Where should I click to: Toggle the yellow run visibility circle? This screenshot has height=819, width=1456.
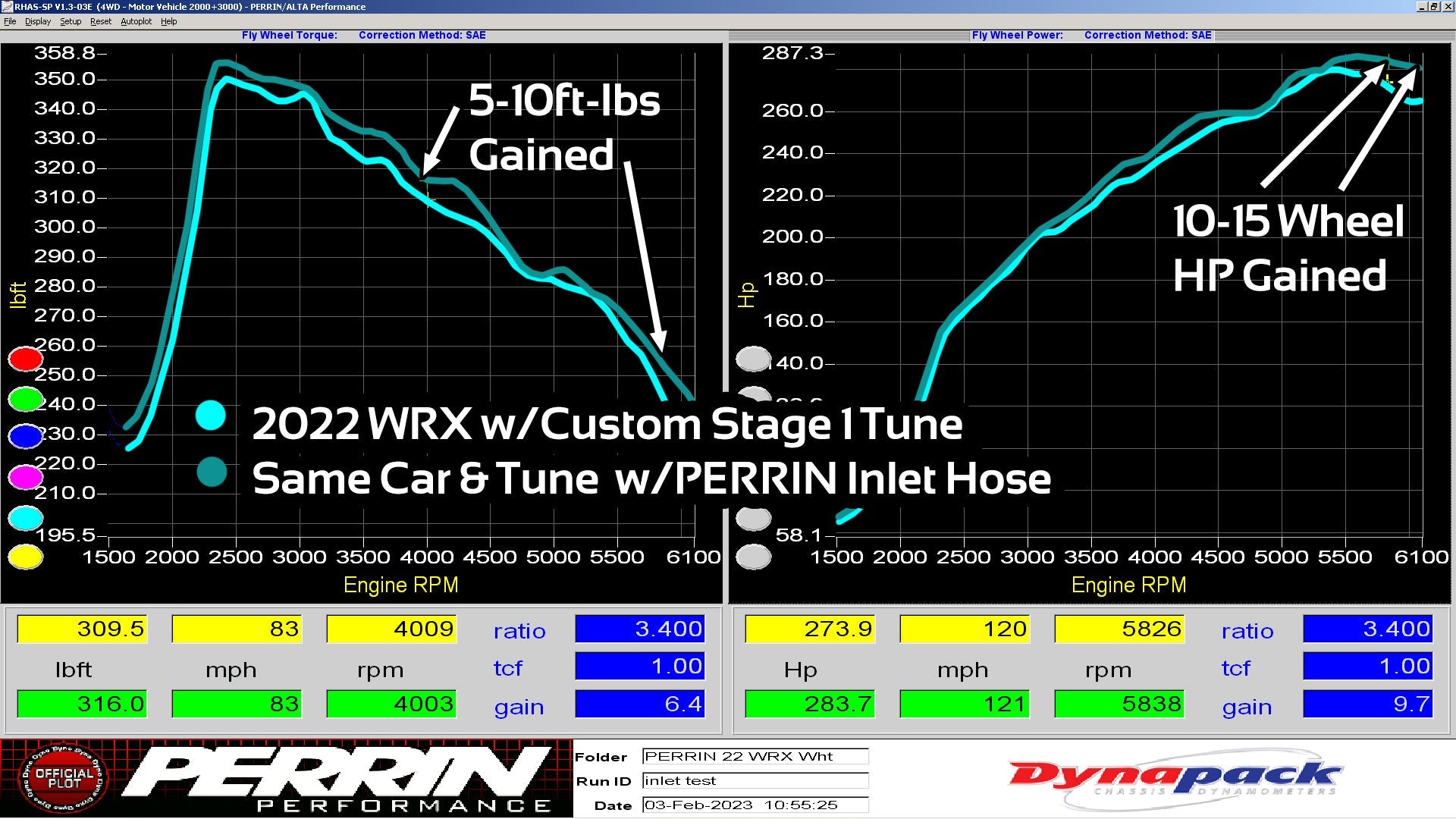pos(25,556)
